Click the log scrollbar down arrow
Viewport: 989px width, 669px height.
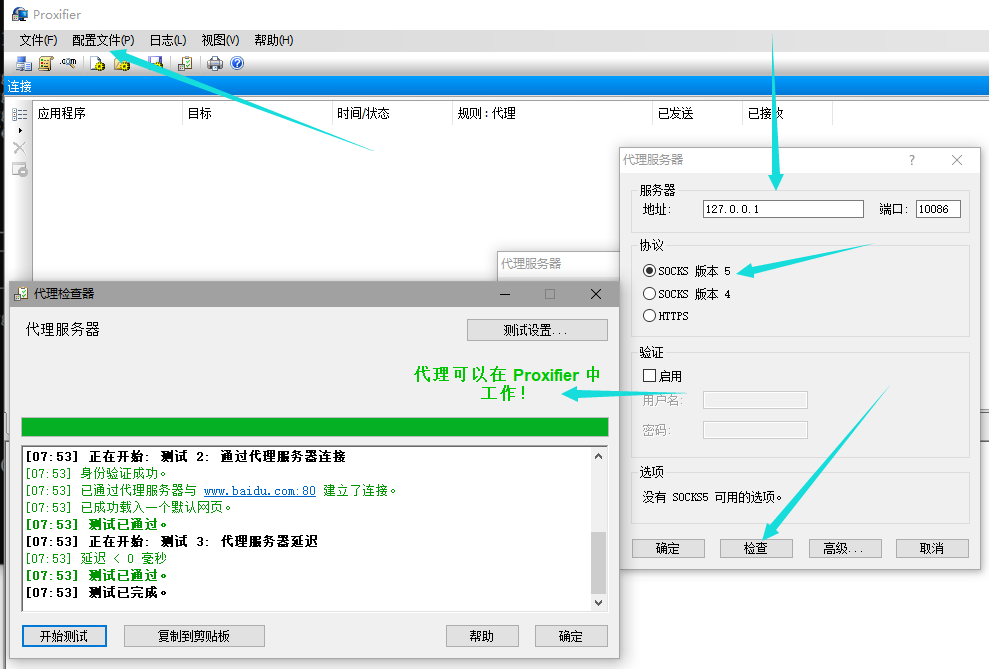(599, 603)
